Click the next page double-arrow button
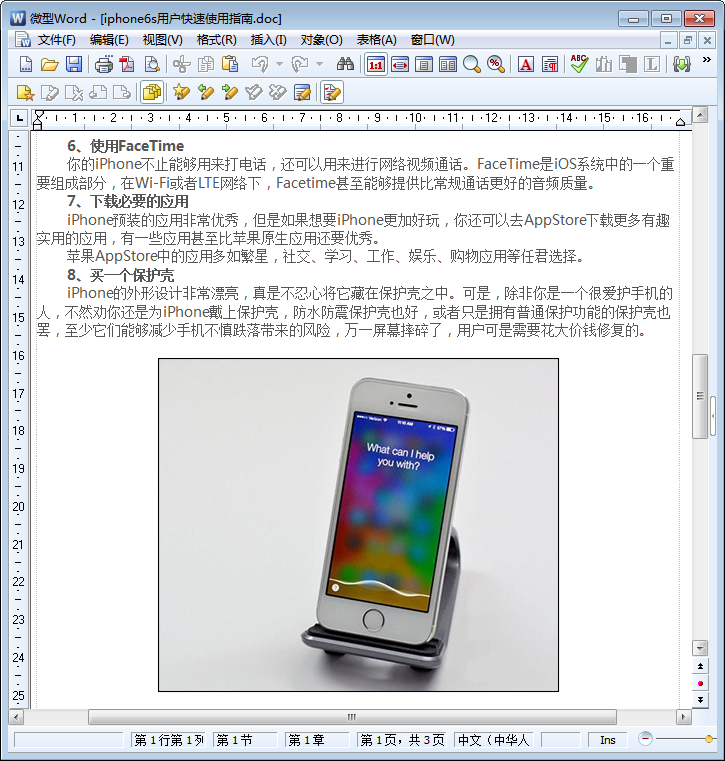 tap(700, 699)
